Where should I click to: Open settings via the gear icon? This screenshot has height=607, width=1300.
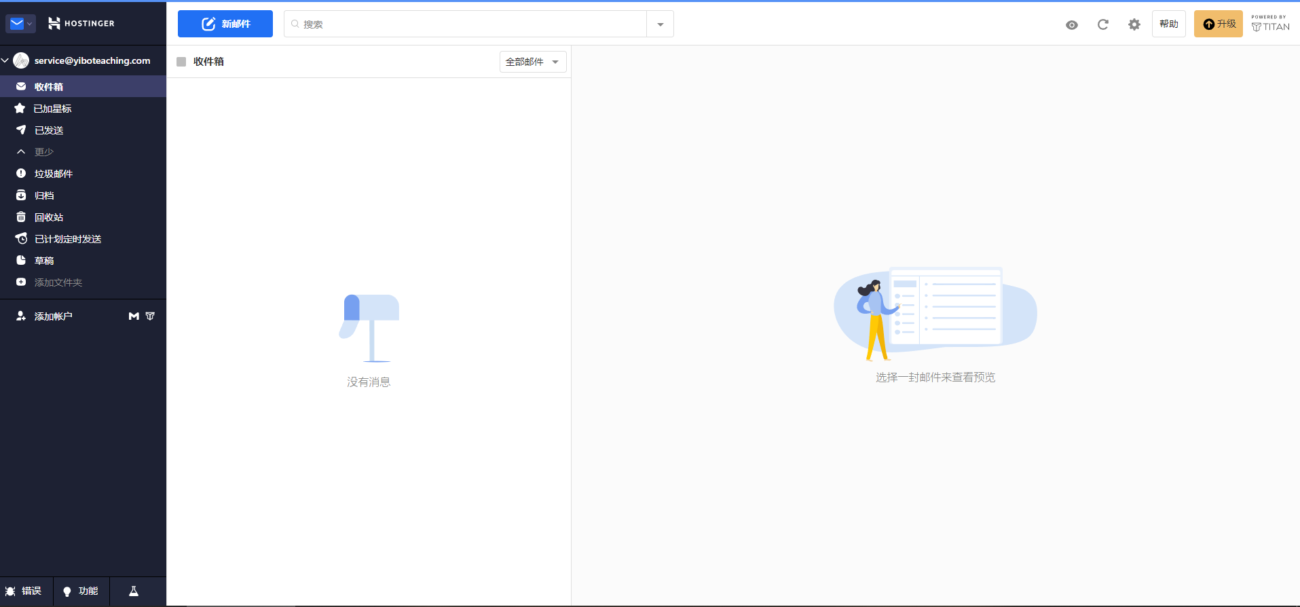tap(1134, 24)
